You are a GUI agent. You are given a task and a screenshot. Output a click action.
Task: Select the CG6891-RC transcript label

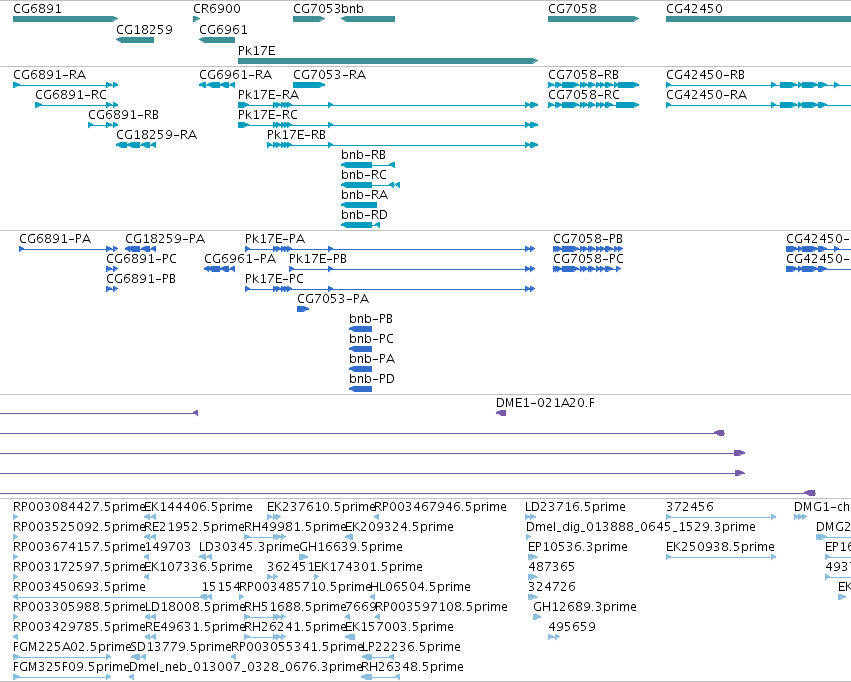71,94
